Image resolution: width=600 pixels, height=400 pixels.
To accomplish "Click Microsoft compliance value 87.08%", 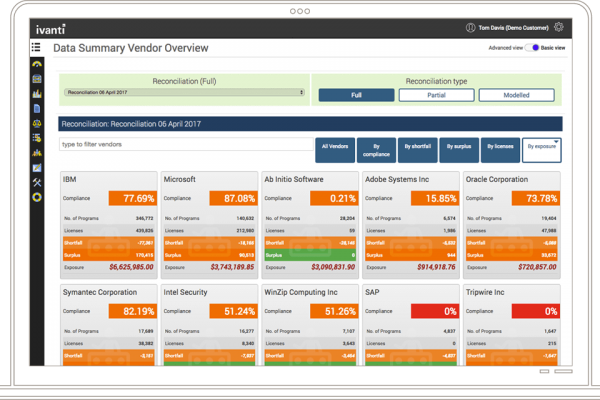I will [233, 198].
